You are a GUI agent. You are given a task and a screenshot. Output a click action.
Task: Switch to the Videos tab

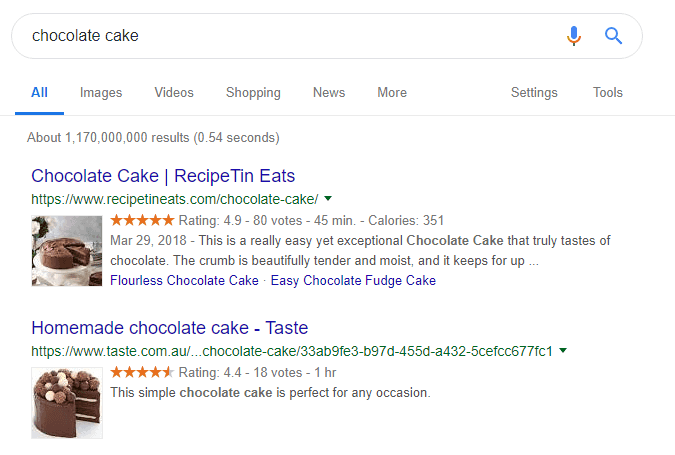pos(174,93)
